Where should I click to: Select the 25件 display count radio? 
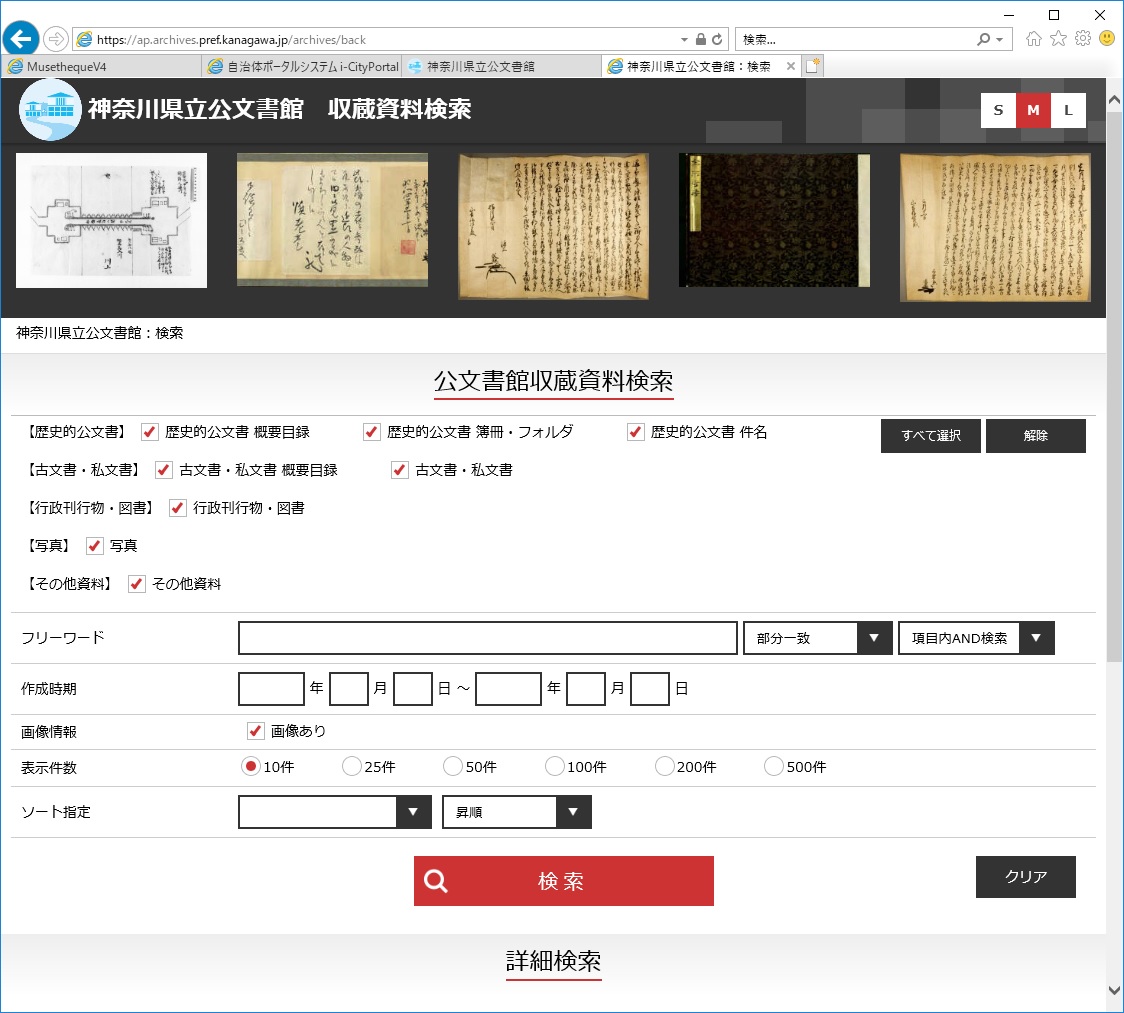coord(351,766)
